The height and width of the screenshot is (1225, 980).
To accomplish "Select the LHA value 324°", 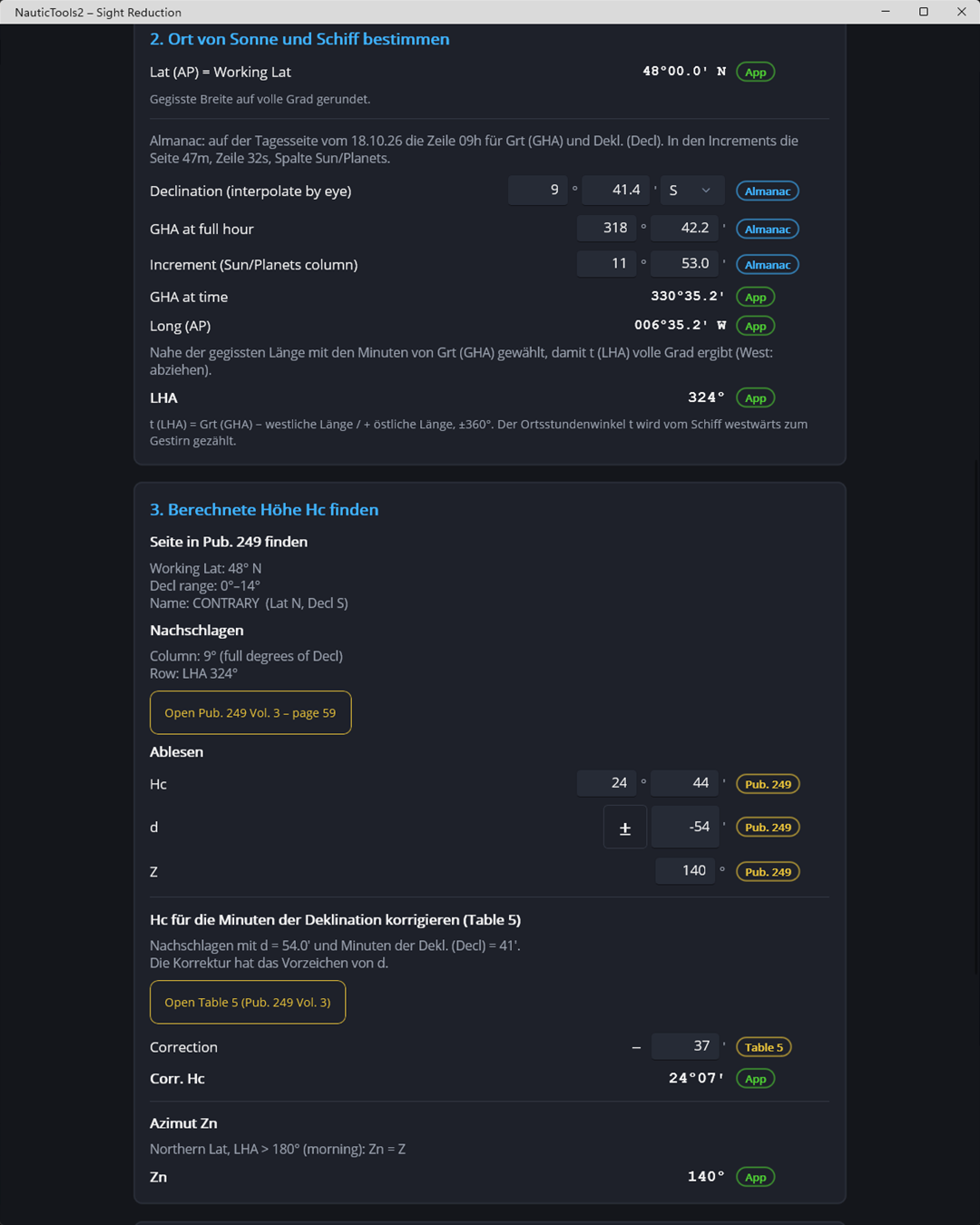I will point(706,397).
